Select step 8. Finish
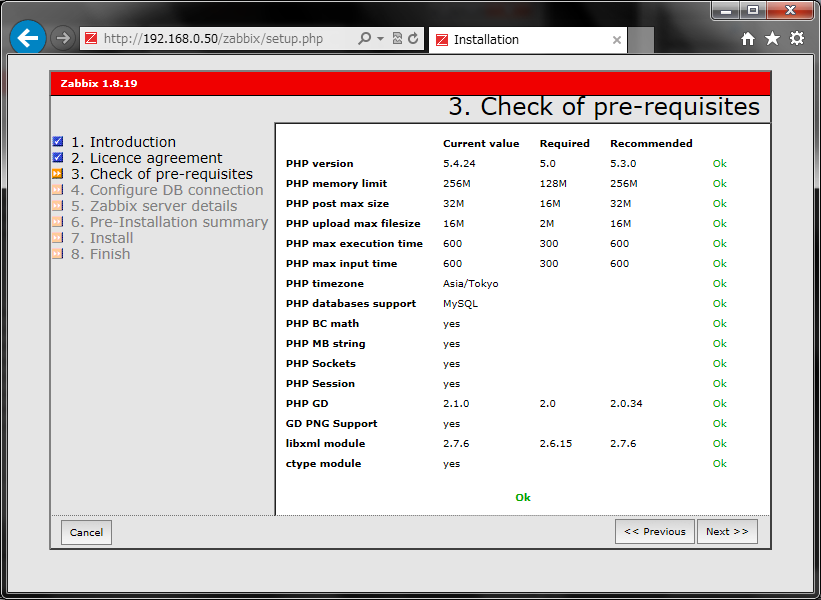 101,254
